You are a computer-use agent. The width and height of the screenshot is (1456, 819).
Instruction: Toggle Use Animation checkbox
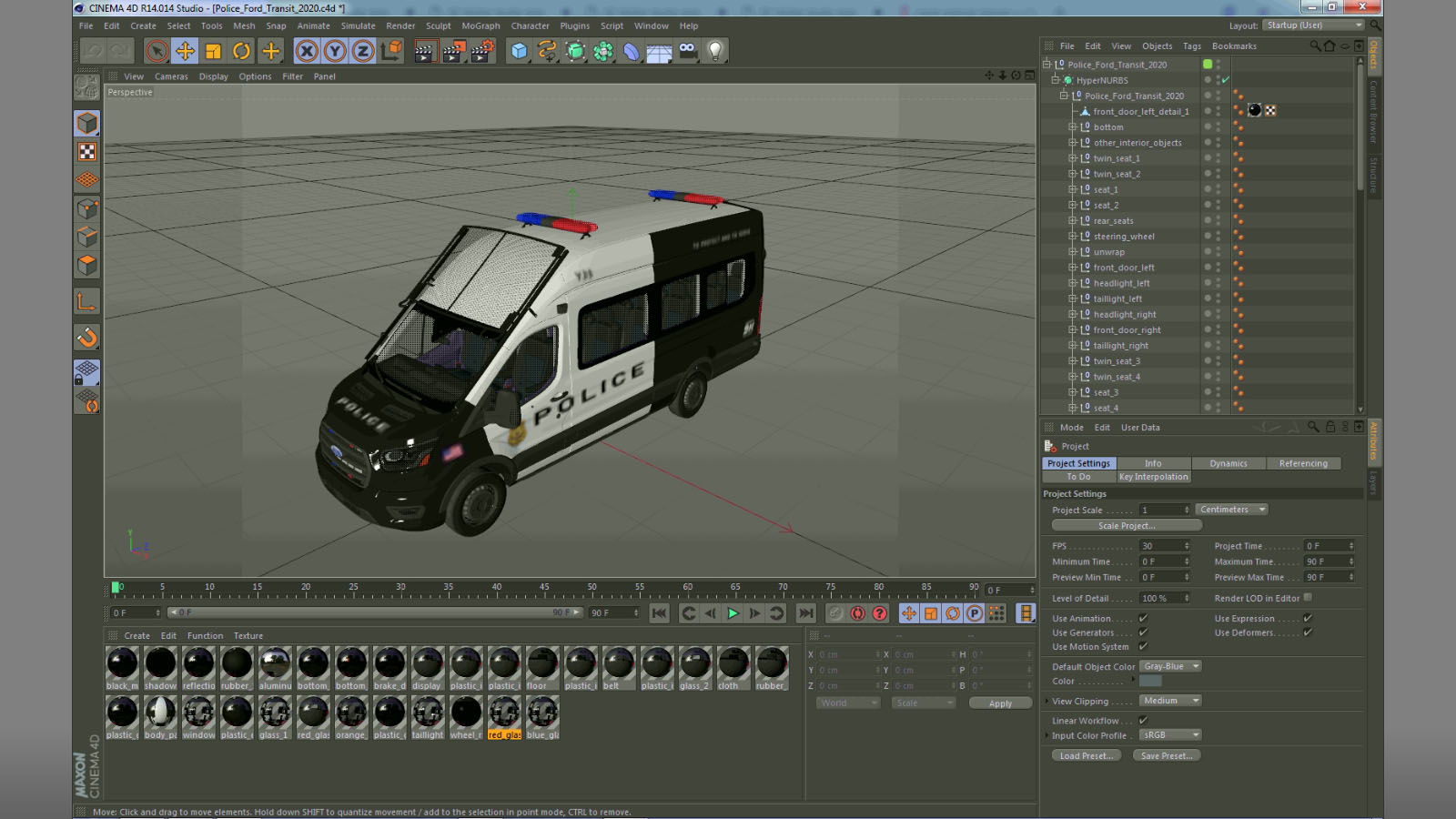pos(1143,618)
